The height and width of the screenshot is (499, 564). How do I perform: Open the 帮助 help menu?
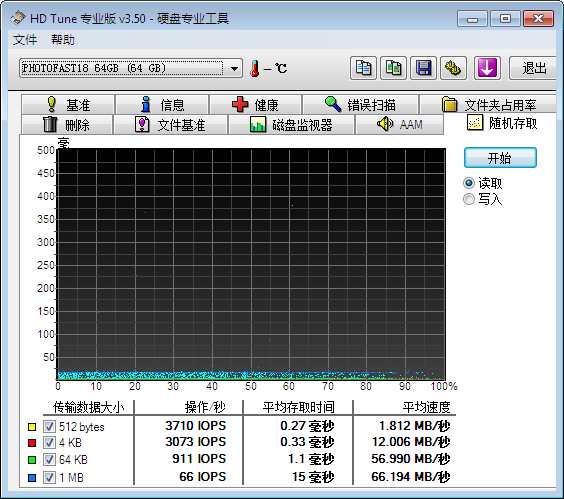[x=63, y=40]
